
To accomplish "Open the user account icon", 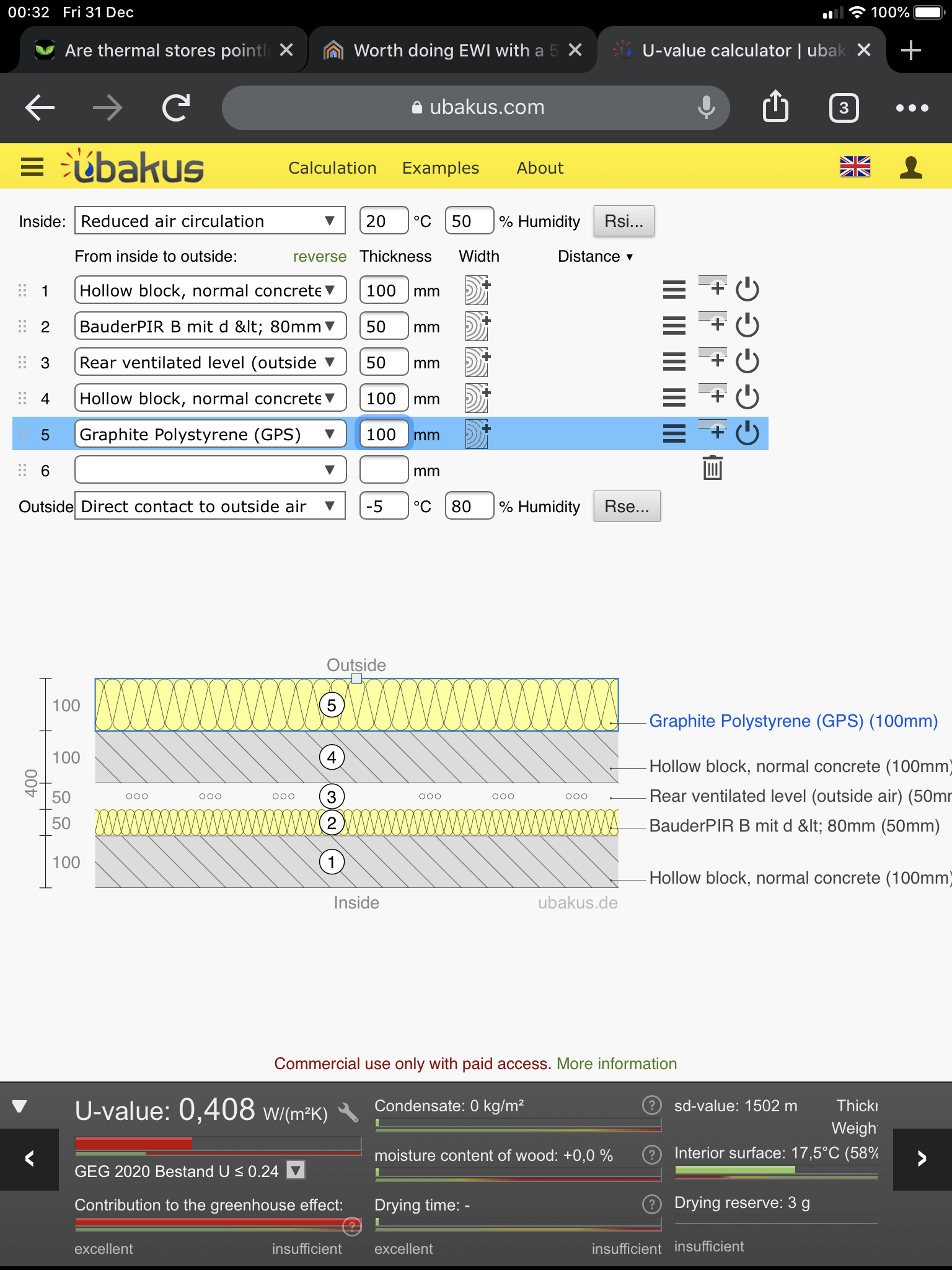I will click(x=910, y=167).
